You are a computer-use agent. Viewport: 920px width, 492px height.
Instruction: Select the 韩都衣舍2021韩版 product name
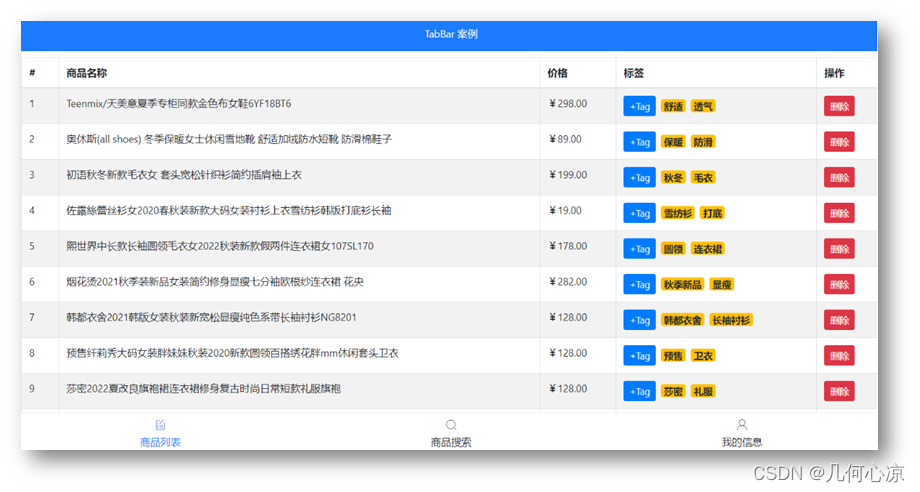tap(211, 318)
